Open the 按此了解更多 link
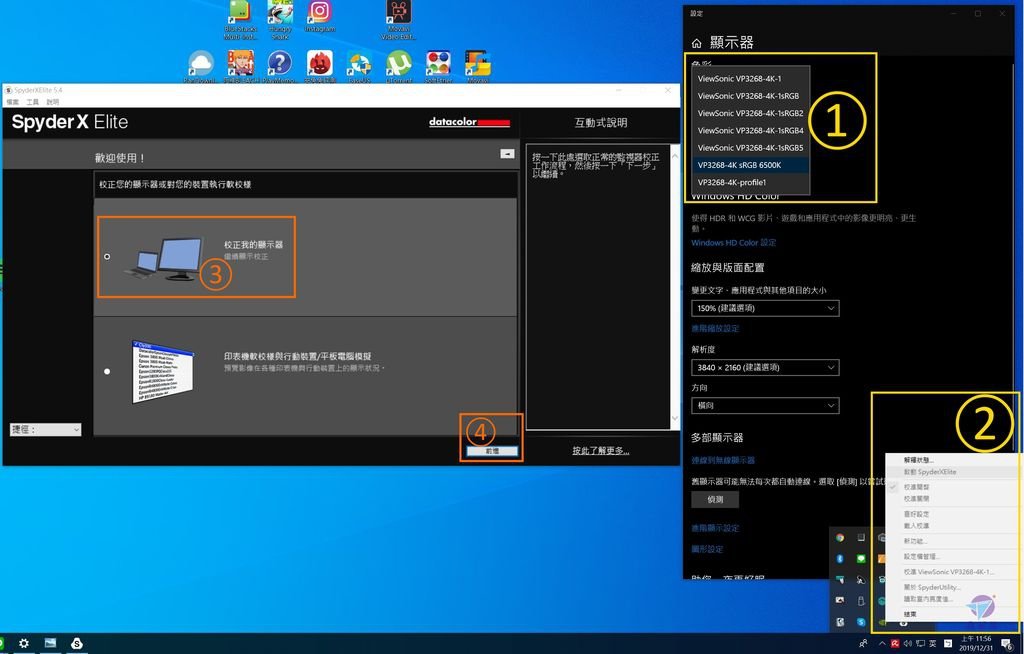This screenshot has width=1024, height=654. [x=601, y=450]
